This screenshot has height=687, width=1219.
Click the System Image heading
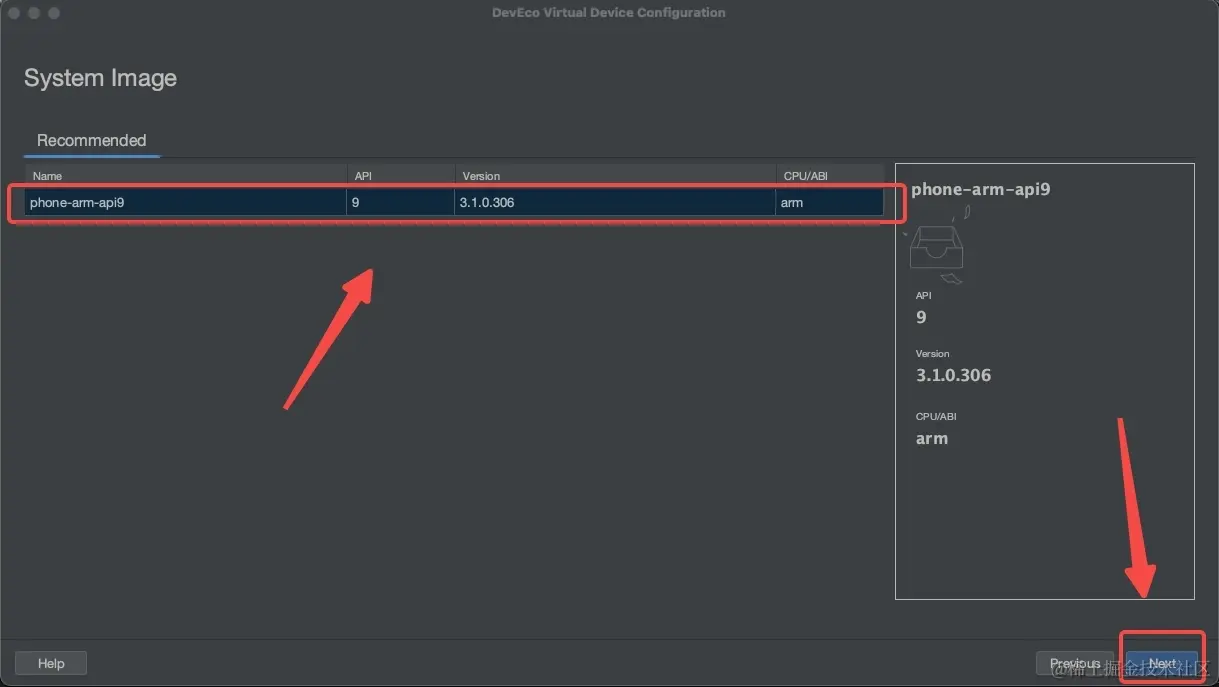tap(100, 78)
